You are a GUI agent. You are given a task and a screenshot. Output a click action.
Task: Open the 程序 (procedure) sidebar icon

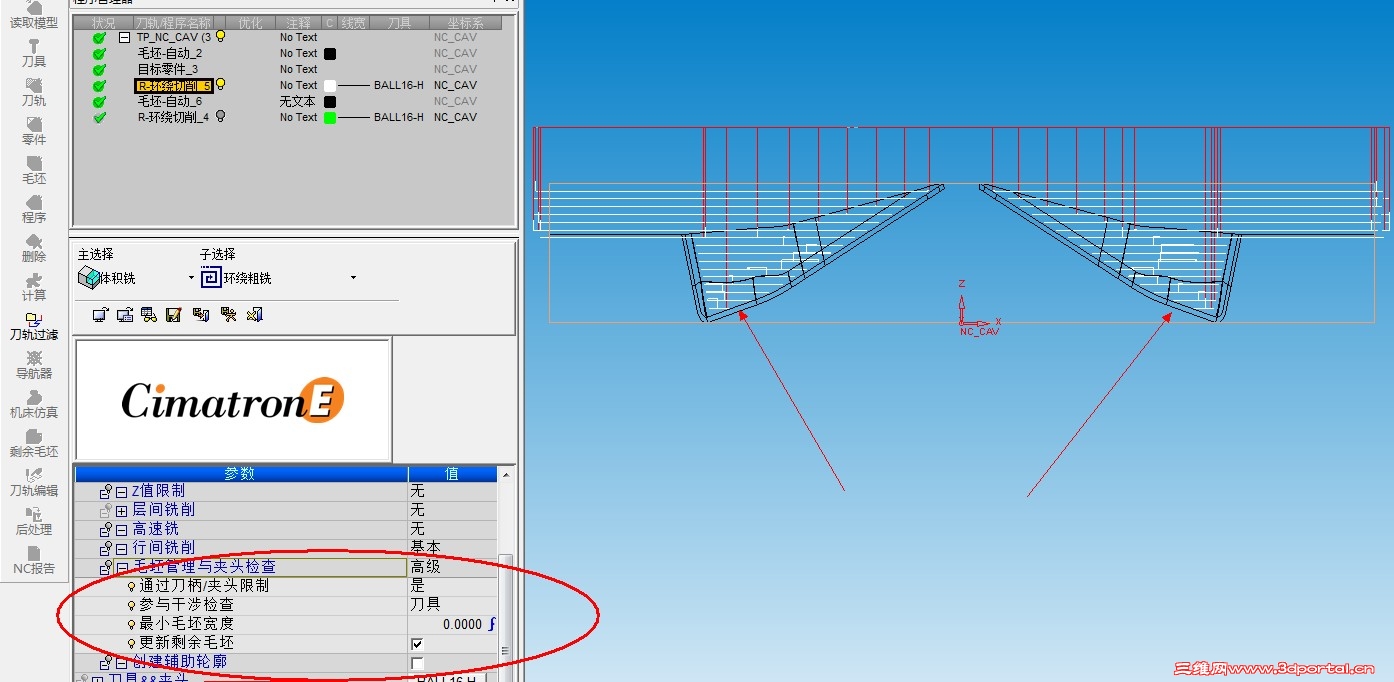(x=34, y=209)
